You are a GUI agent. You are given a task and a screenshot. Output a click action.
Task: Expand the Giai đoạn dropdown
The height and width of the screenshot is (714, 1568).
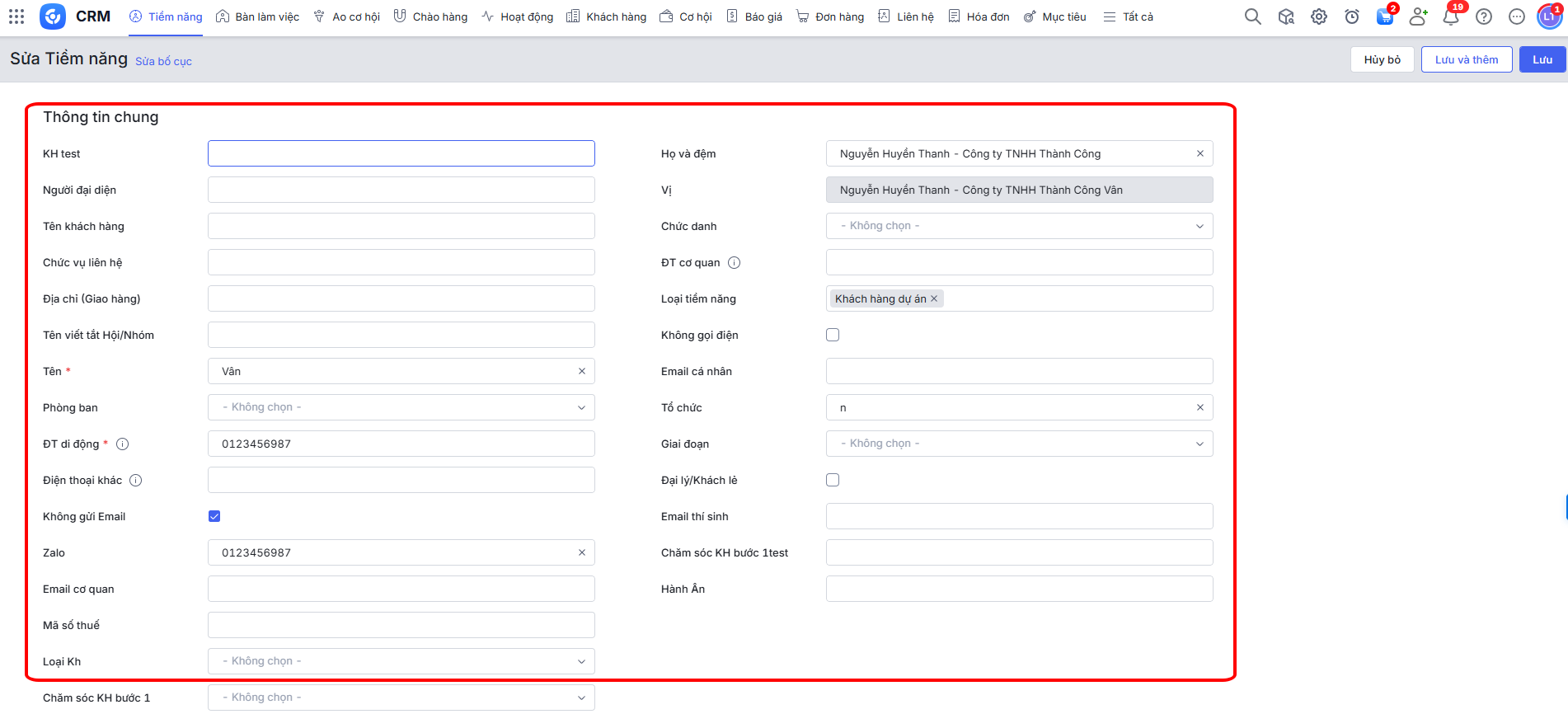pyautogui.click(x=1019, y=444)
